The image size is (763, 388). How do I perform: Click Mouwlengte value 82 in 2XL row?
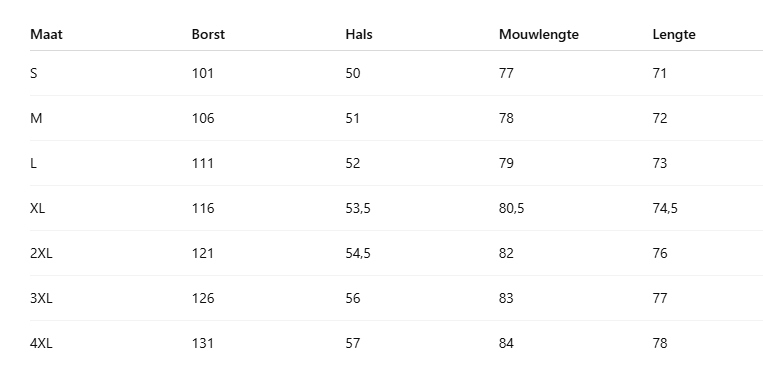point(506,253)
